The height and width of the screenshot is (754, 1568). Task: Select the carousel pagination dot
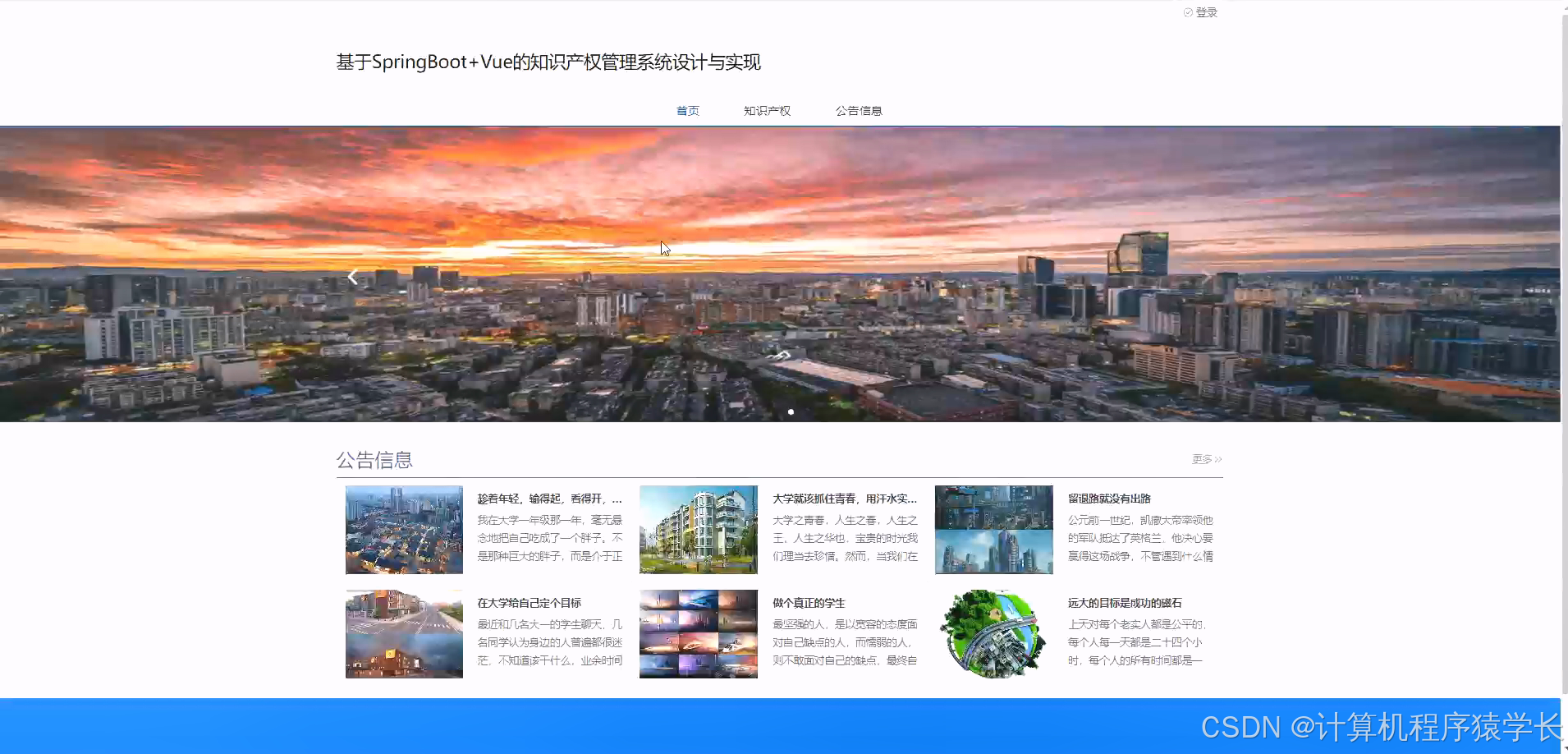click(791, 411)
